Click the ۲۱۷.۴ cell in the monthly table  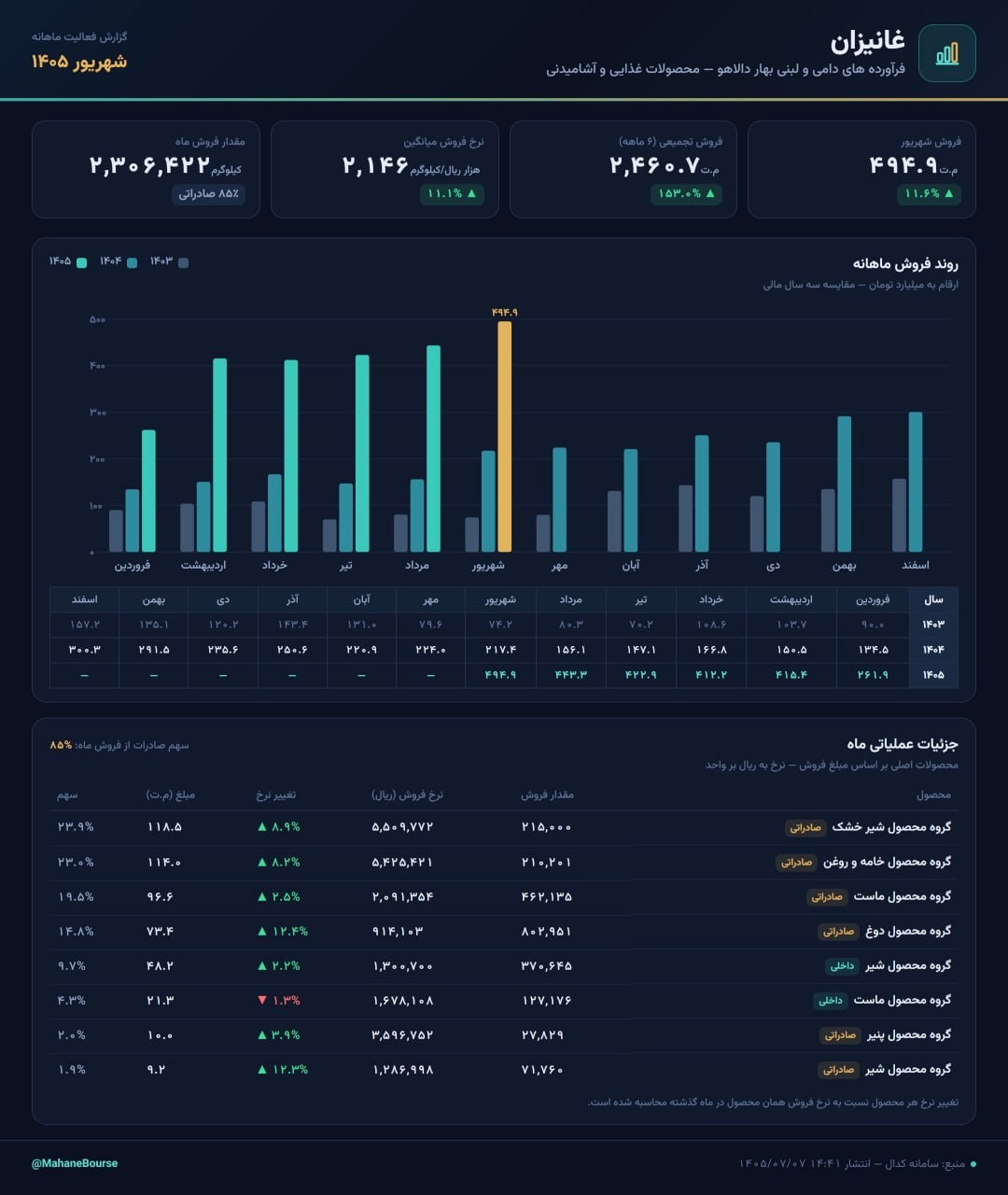coord(501,650)
